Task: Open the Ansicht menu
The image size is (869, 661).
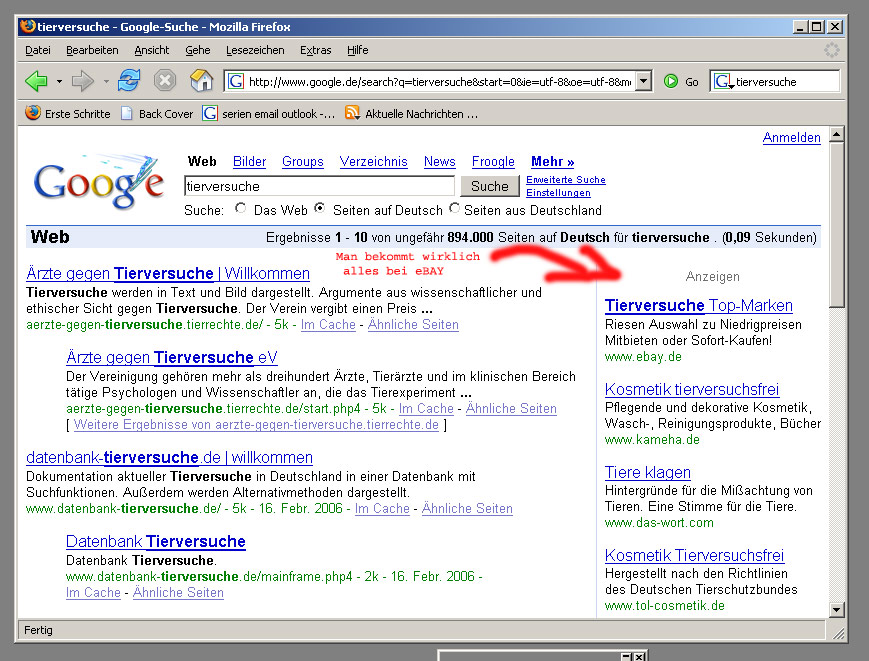Action: pos(151,50)
